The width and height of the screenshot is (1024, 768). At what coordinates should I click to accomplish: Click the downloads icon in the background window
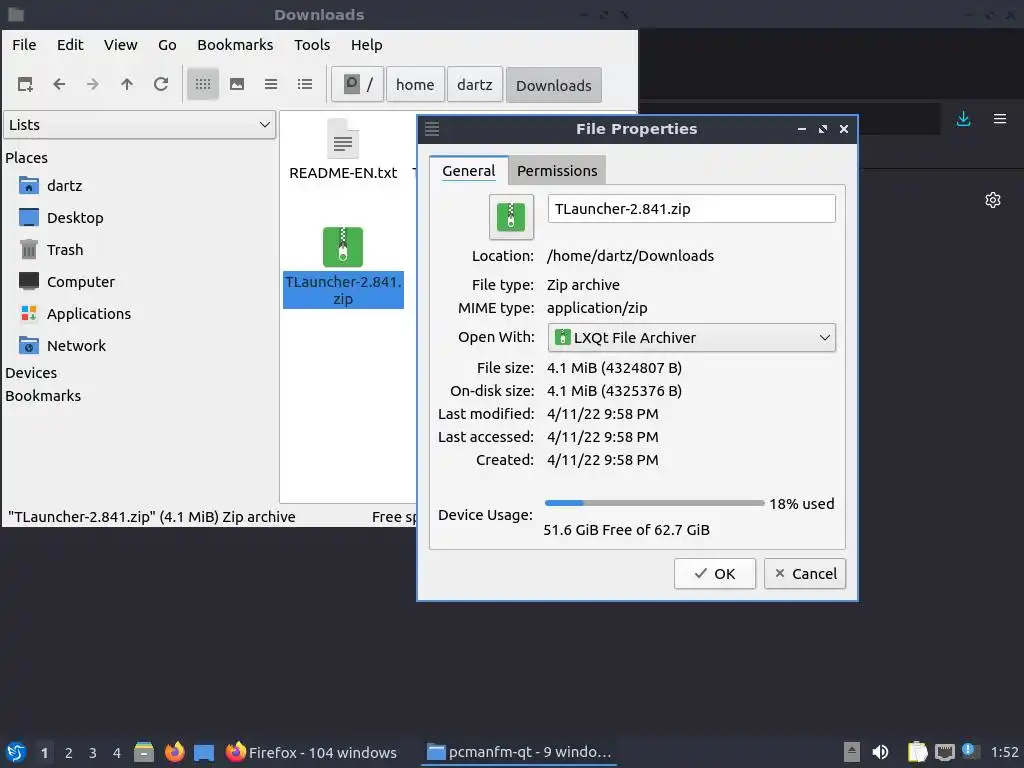click(x=963, y=119)
